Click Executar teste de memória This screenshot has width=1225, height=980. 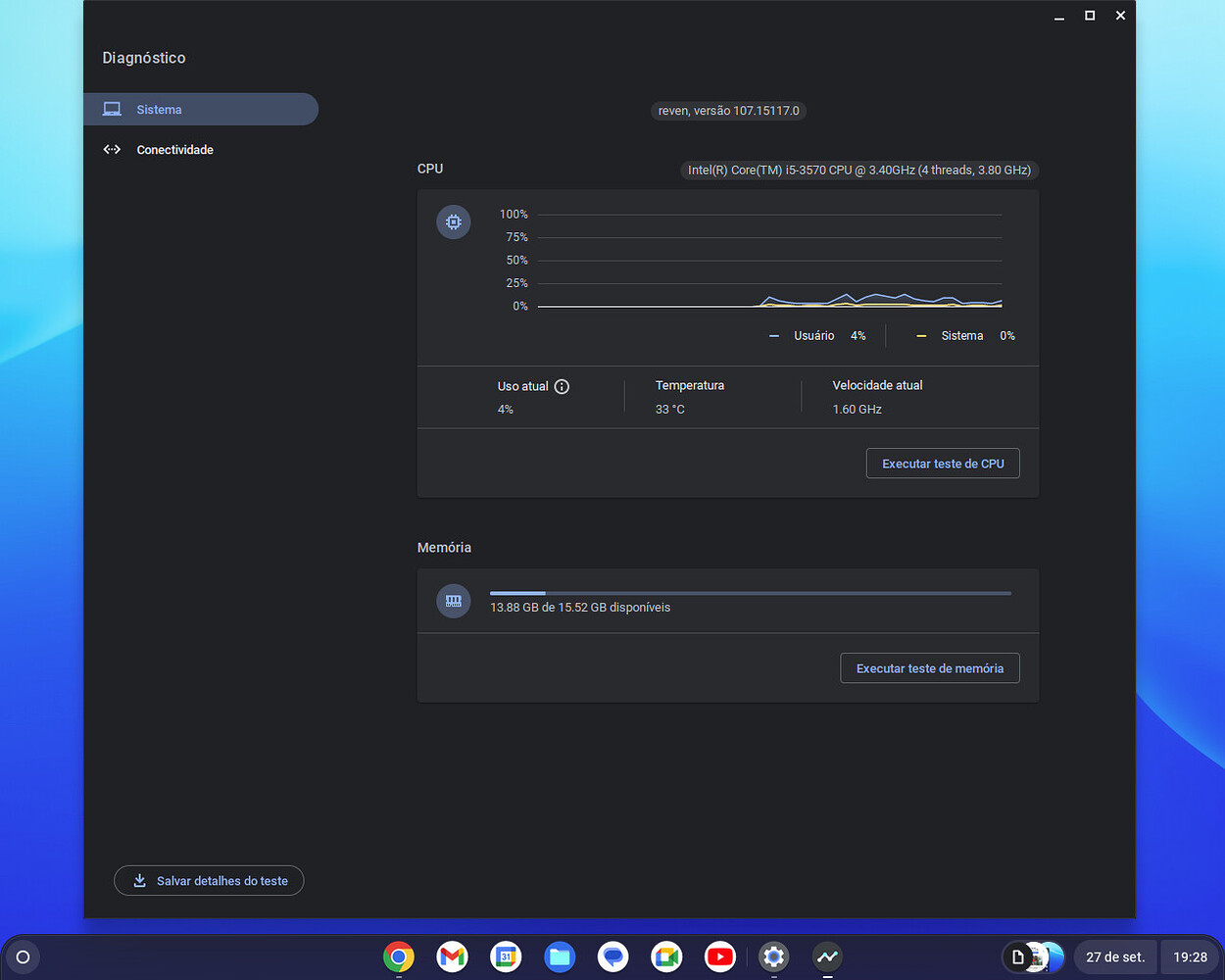click(x=929, y=667)
